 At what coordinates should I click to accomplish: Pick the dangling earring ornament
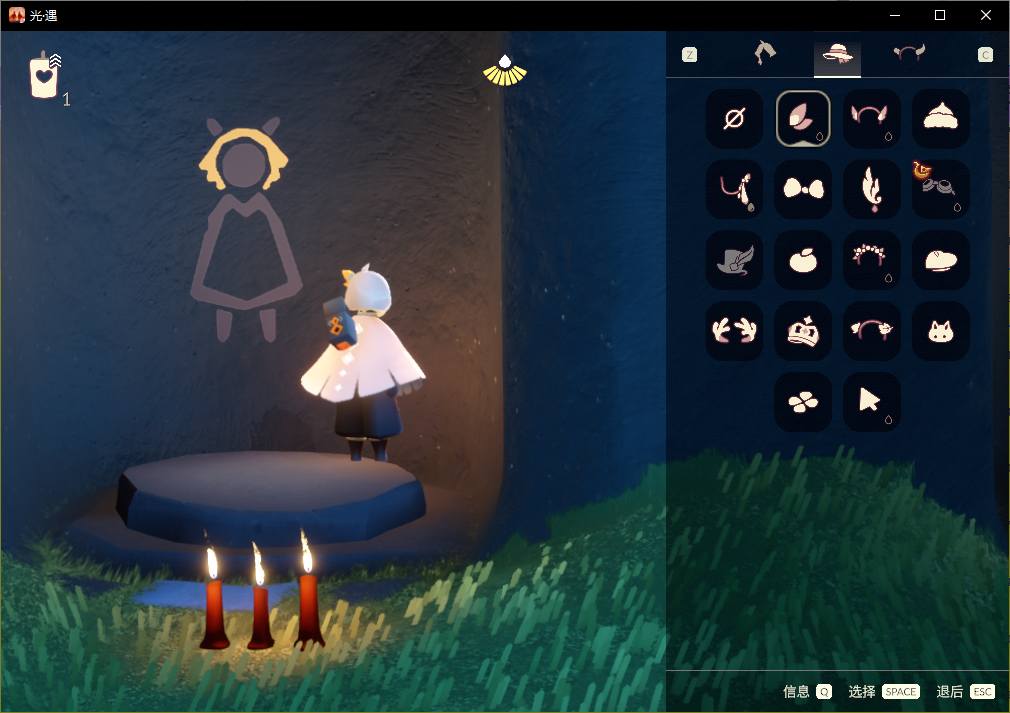point(734,189)
